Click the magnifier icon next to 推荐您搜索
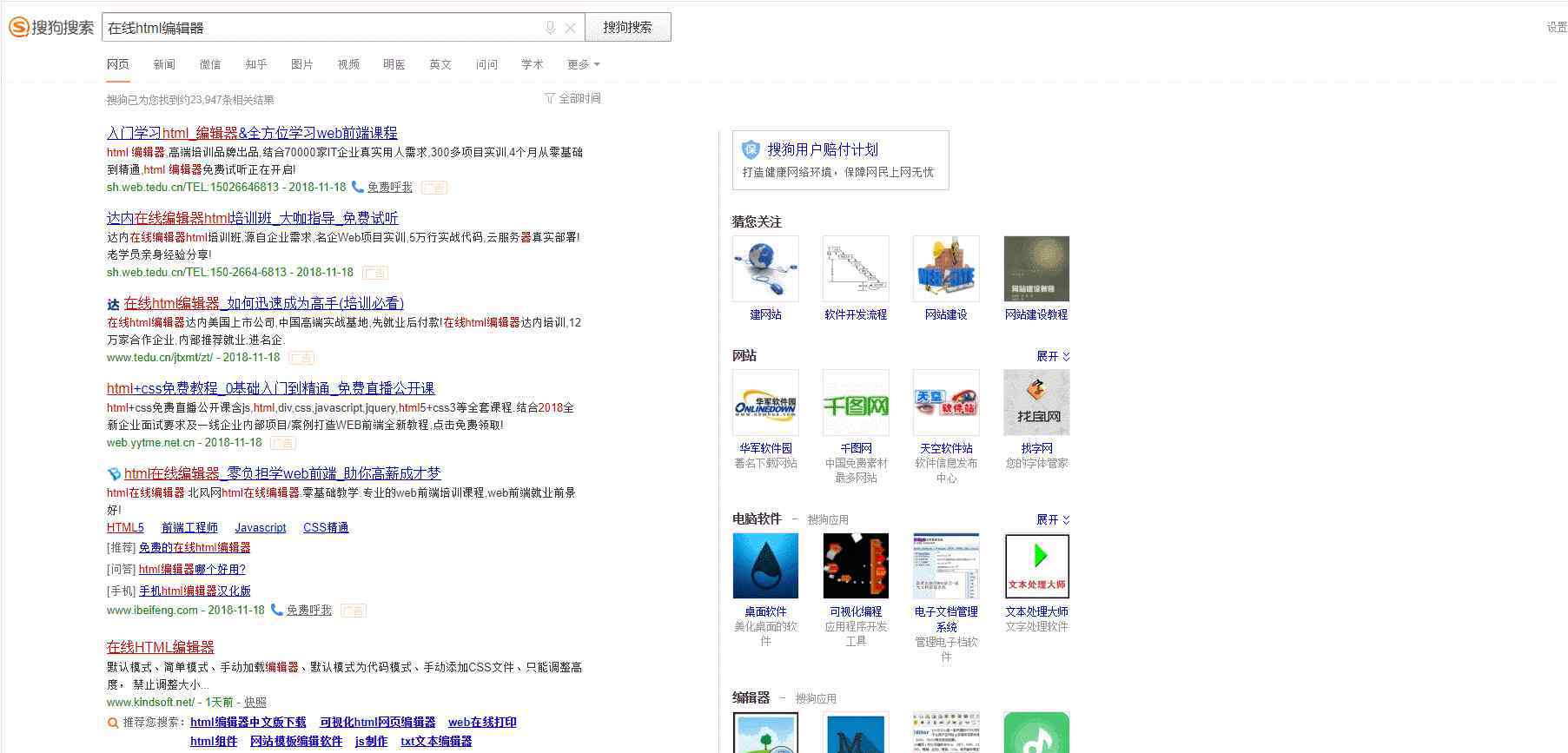Viewport: 1568px width, 753px height. tap(112, 723)
